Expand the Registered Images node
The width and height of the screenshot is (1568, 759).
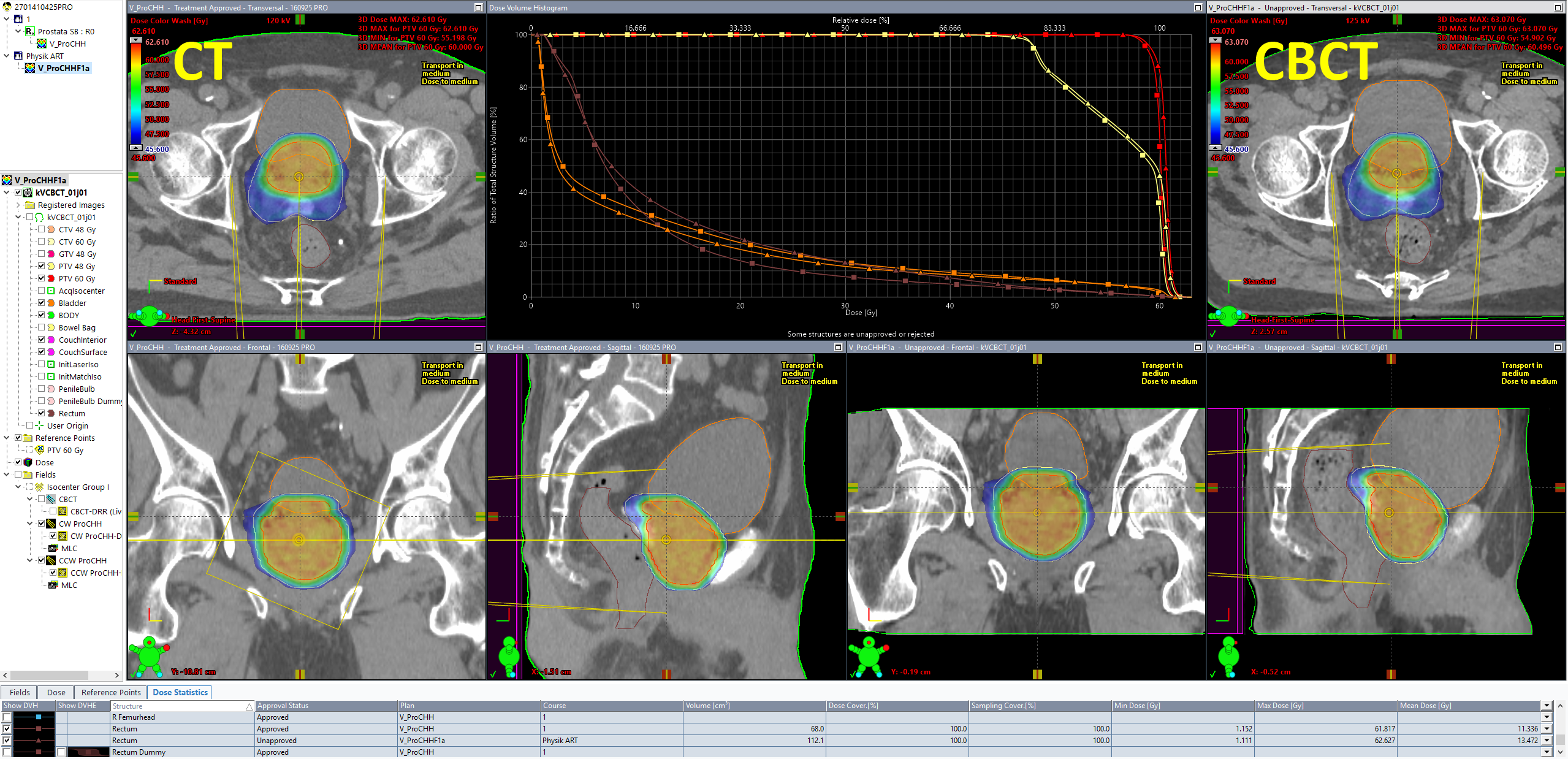coord(18,205)
